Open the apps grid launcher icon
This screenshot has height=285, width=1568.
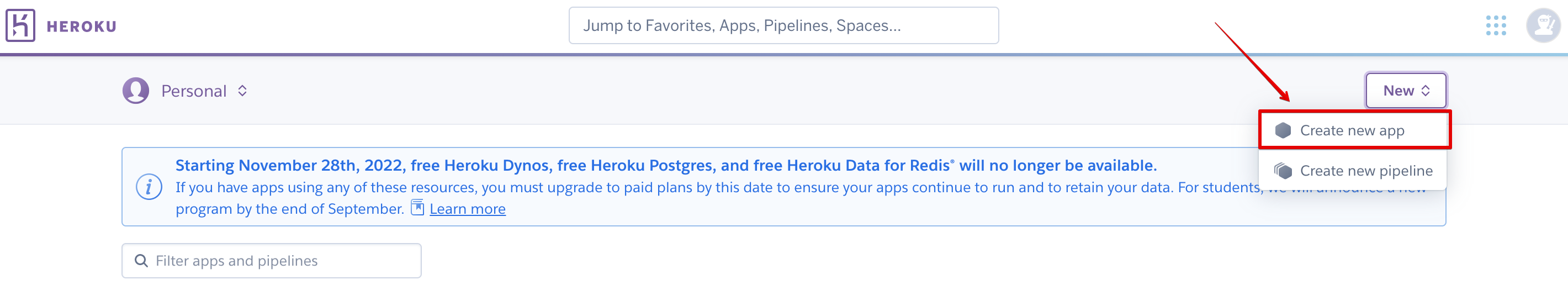(1496, 25)
